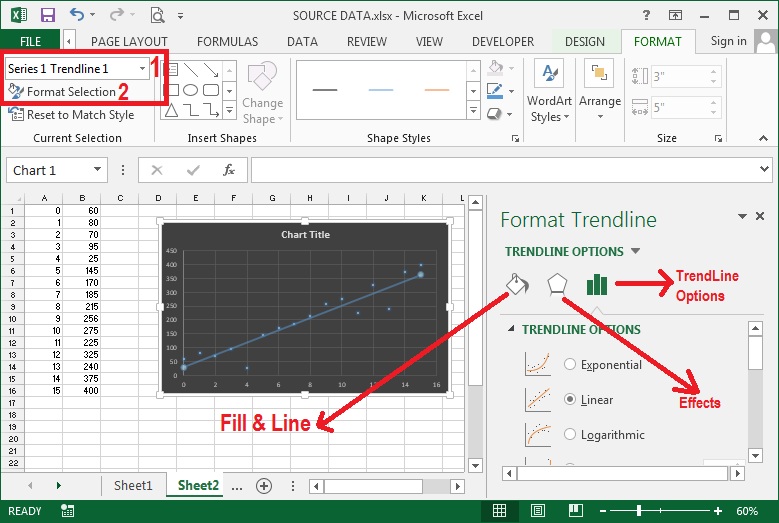Insert the triangle shape

tap(171, 110)
